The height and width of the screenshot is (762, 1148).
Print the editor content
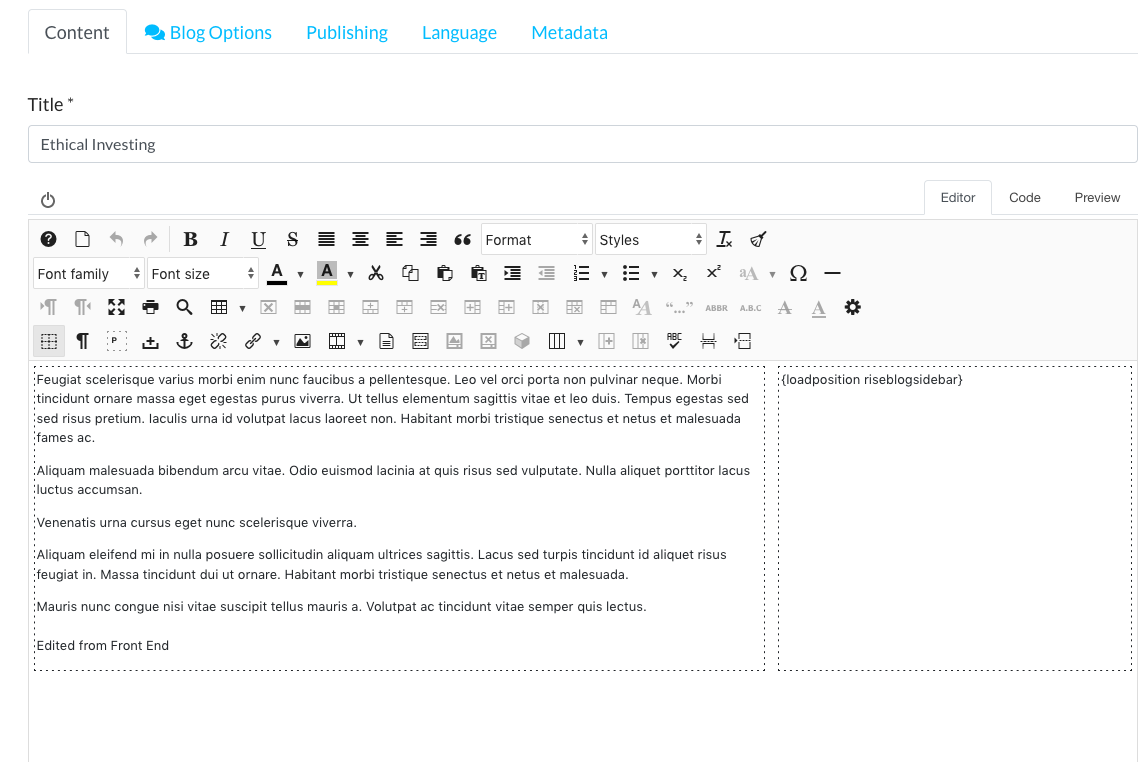pos(150,307)
